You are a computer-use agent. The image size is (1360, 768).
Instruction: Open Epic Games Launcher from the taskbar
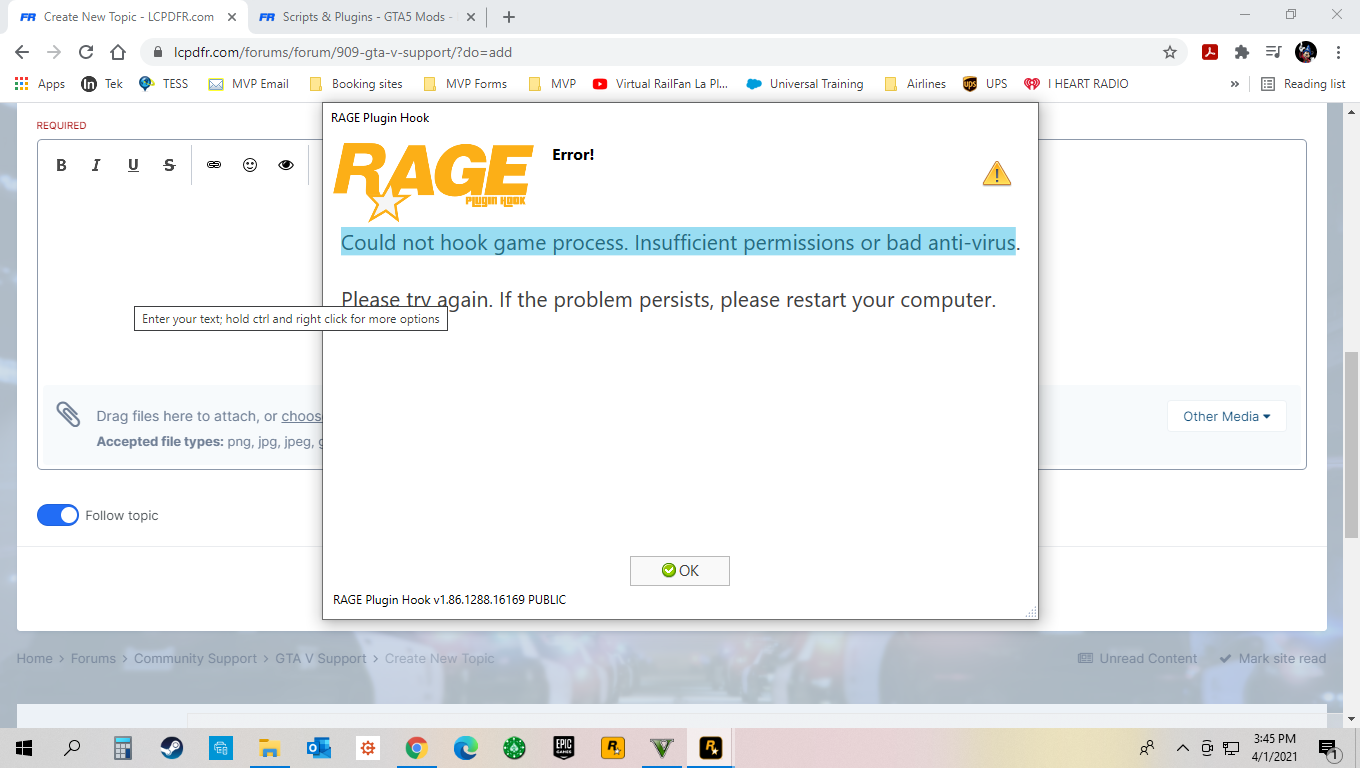(564, 747)
